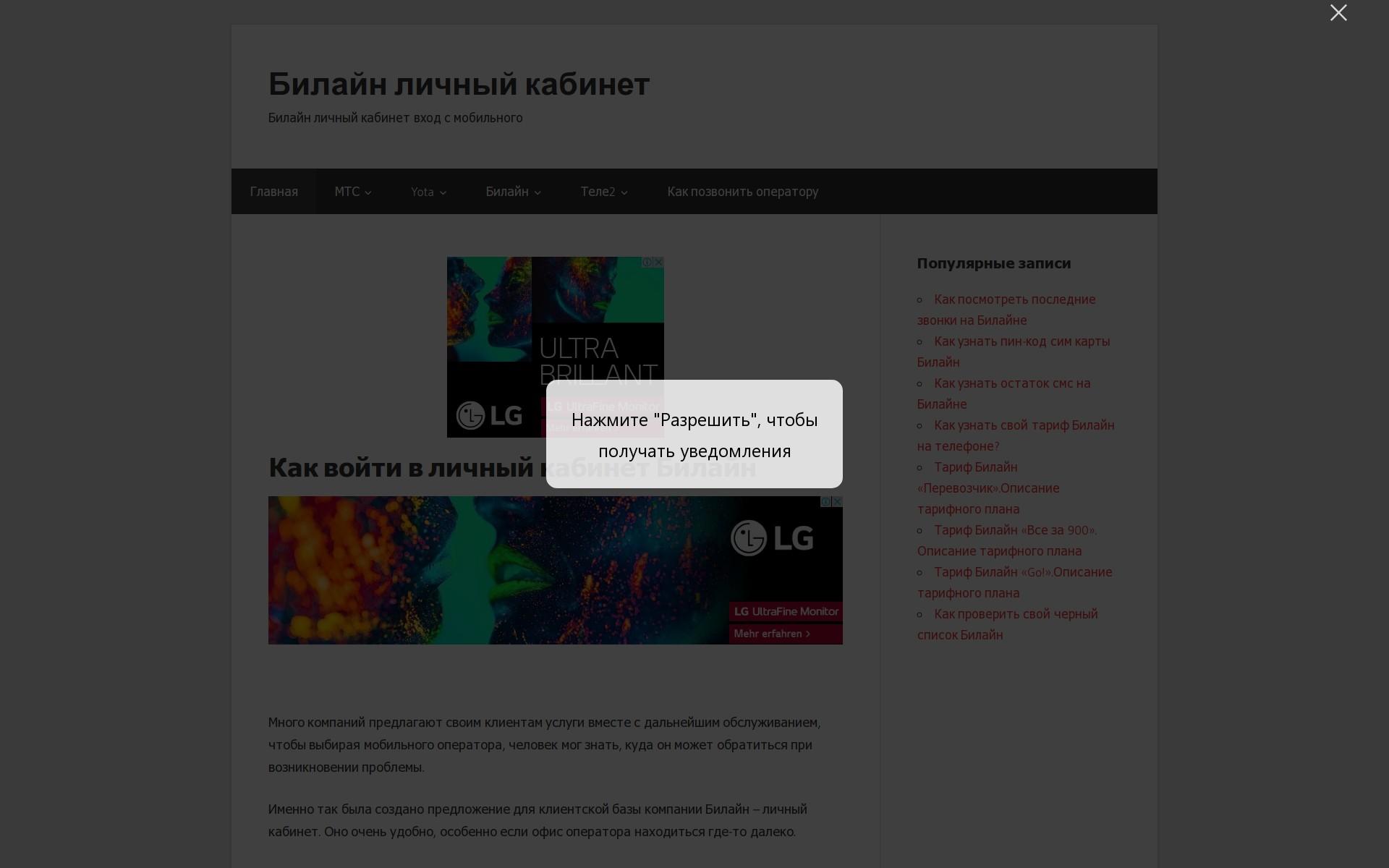Expand the Yota menu chevron
Viewport: 1389px width, 868px height.
[443, 192]
